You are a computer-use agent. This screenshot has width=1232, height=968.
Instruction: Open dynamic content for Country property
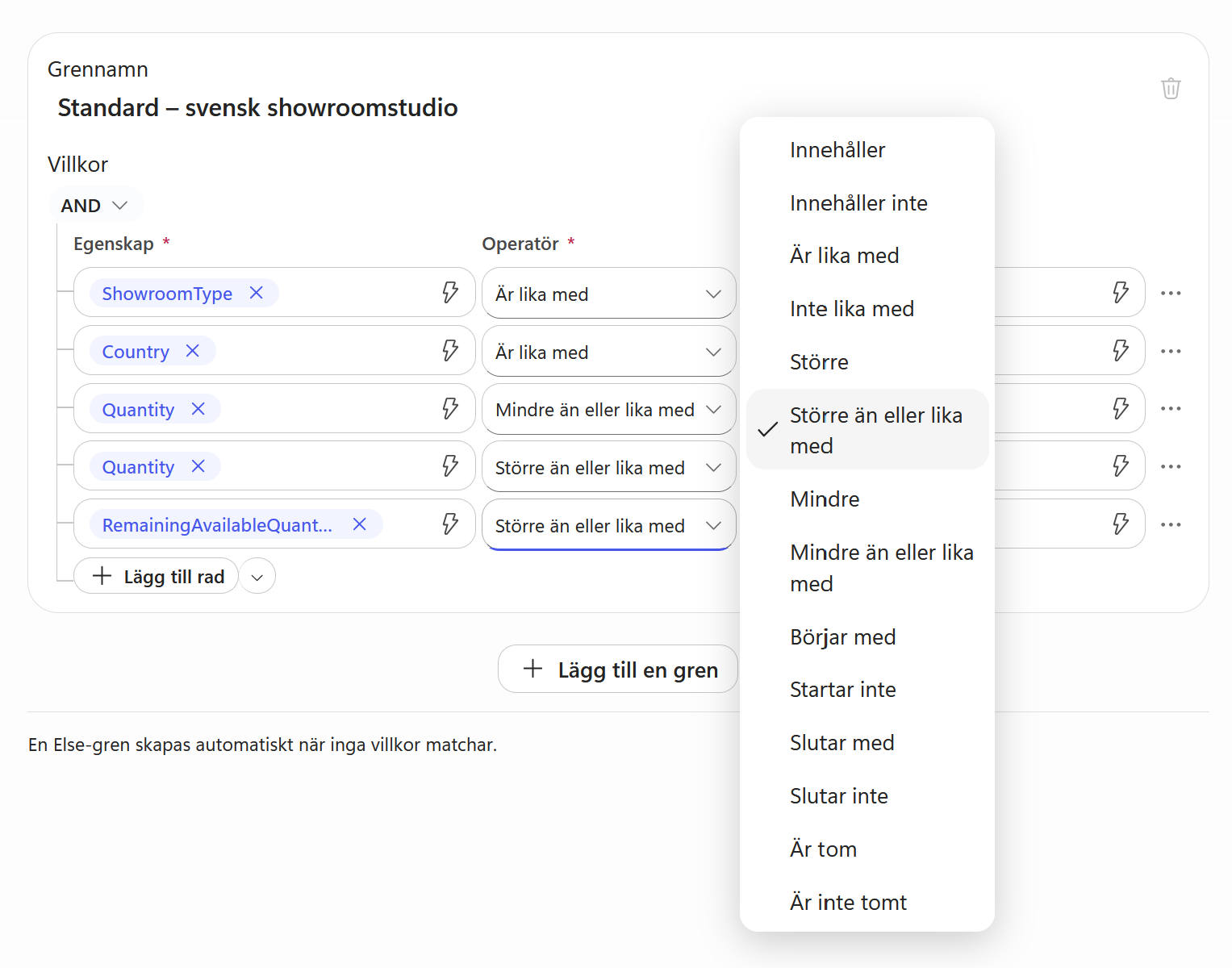(x=450, y=350)
